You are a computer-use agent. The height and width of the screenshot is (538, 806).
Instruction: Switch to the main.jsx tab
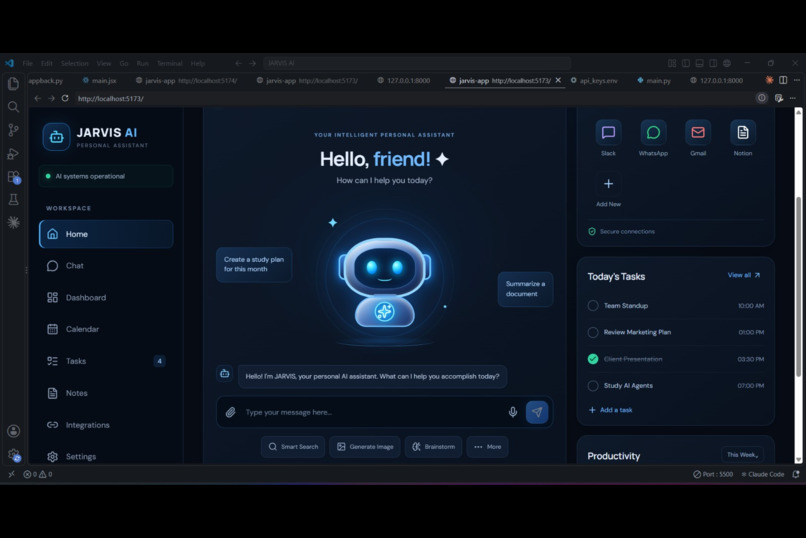(x=100, y=81)
